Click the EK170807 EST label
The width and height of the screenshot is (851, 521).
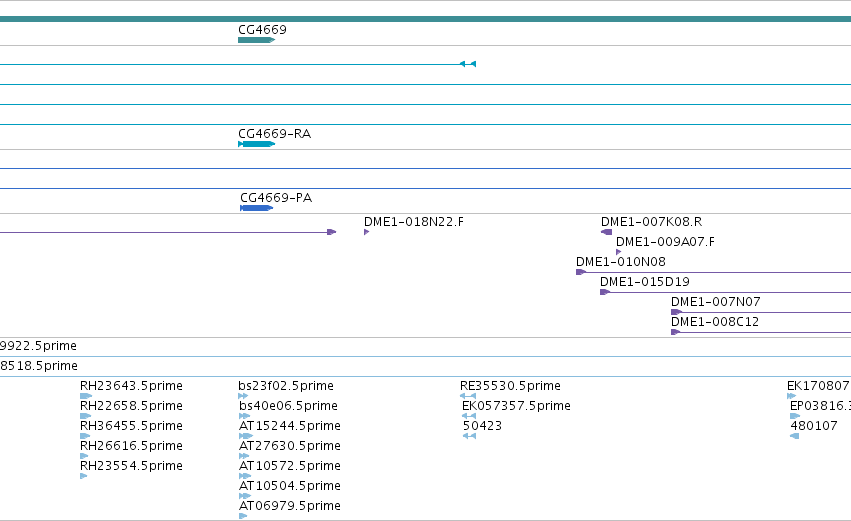[x=818, y=386]
